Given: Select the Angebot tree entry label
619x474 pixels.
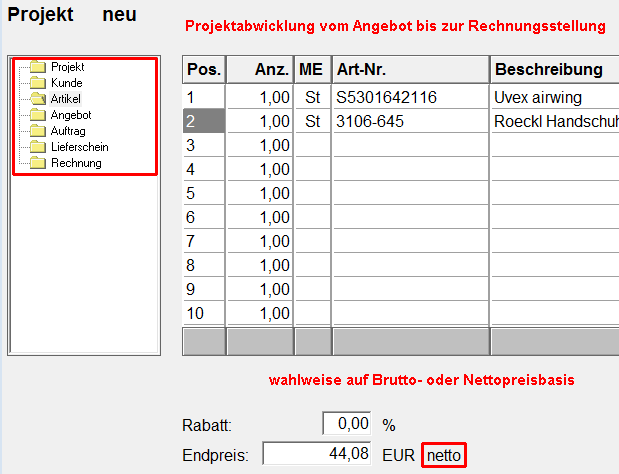Looking at the screenshot, I should click(71, 115).
